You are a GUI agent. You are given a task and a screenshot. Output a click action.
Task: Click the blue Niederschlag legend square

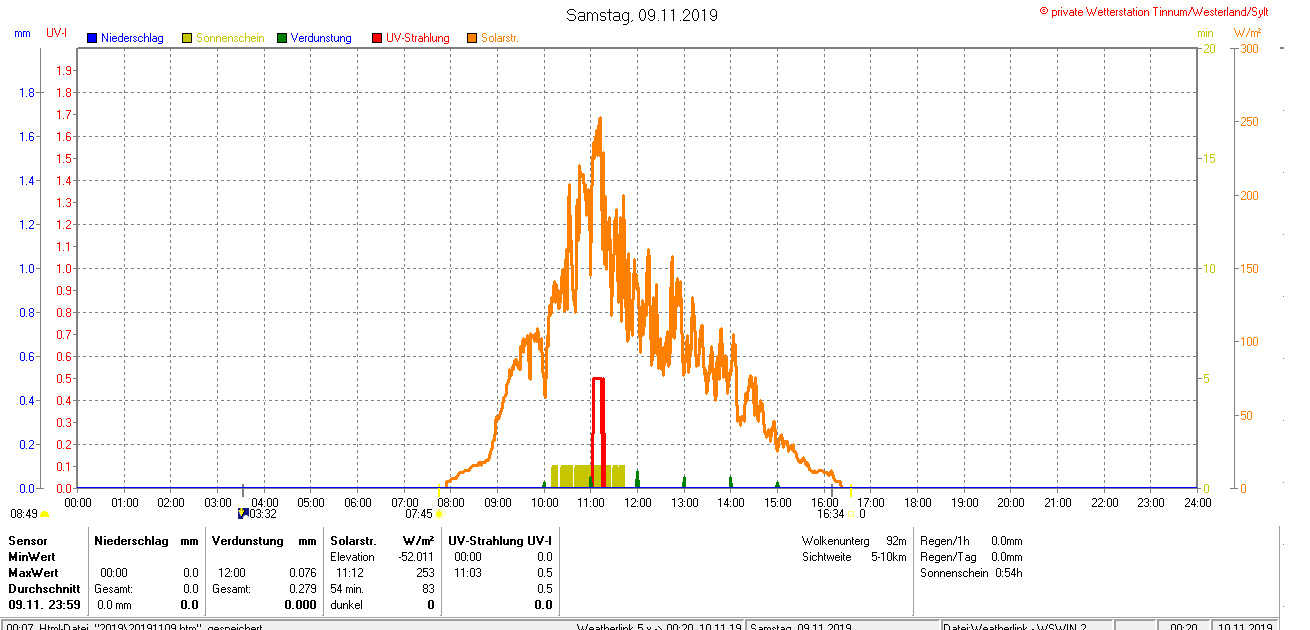(92, 38)
